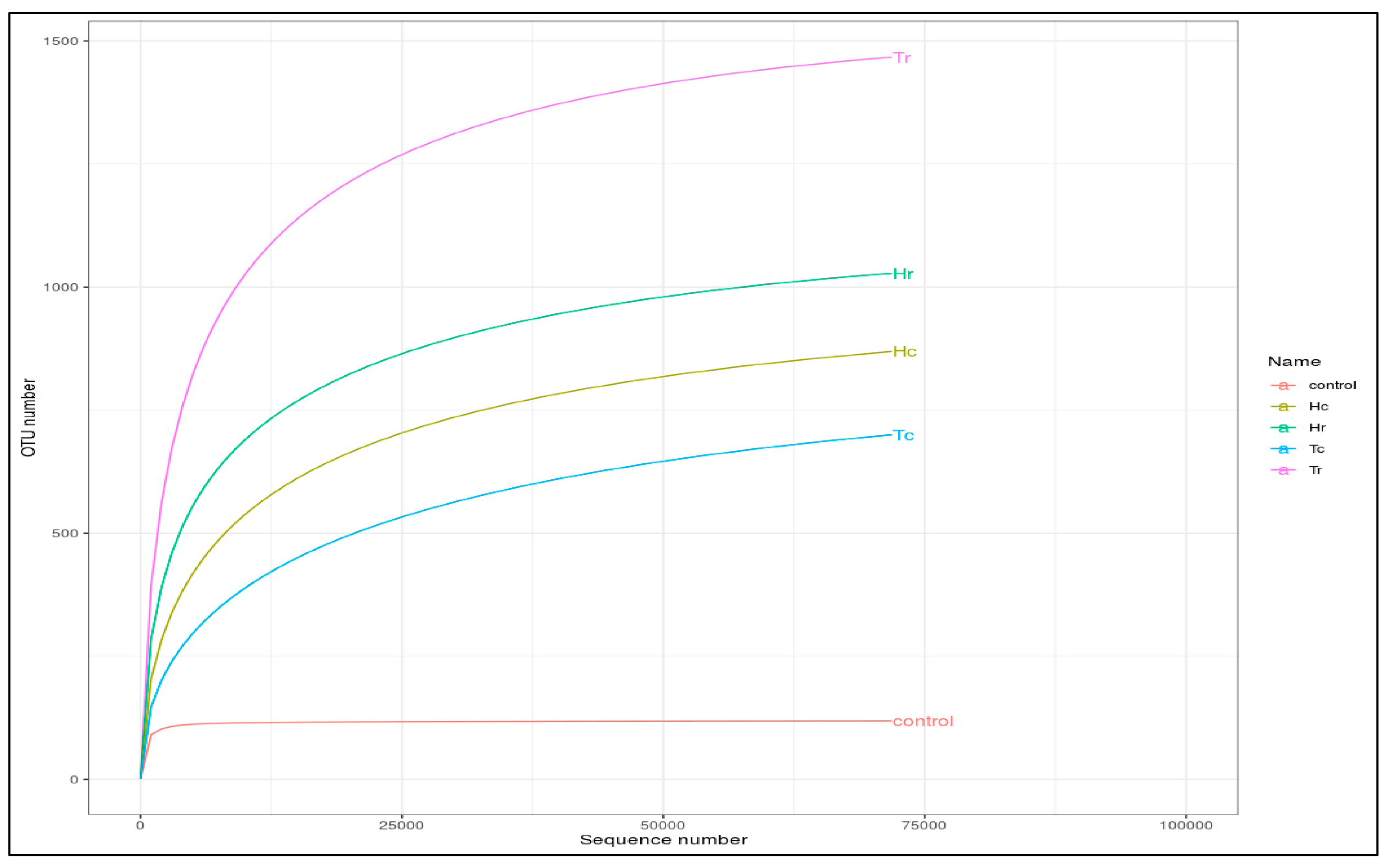Click the 1500 y-axis tick label

click(x=60, y=41)
